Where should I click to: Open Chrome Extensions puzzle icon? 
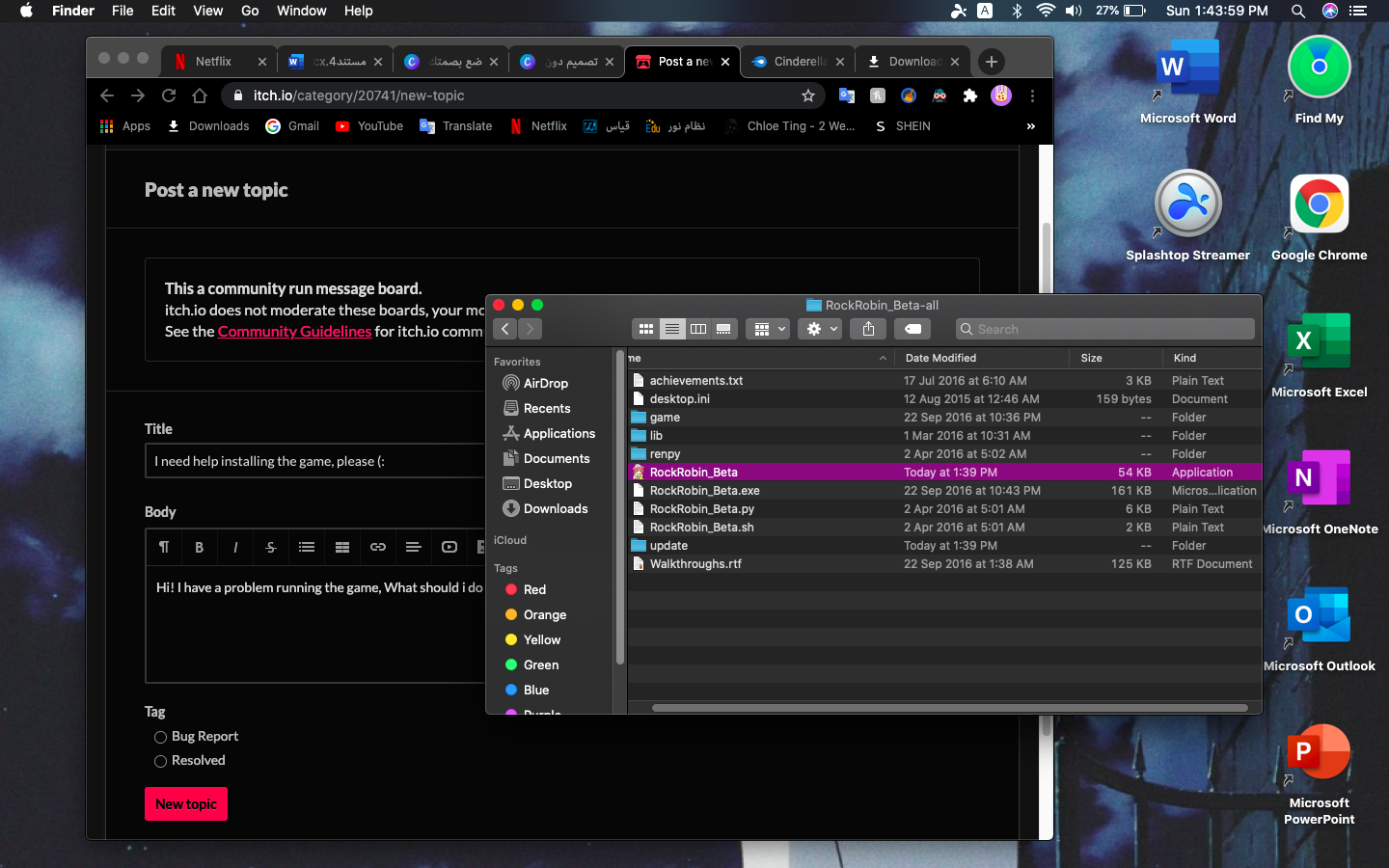pyautogui.click(x=970, y=95)
